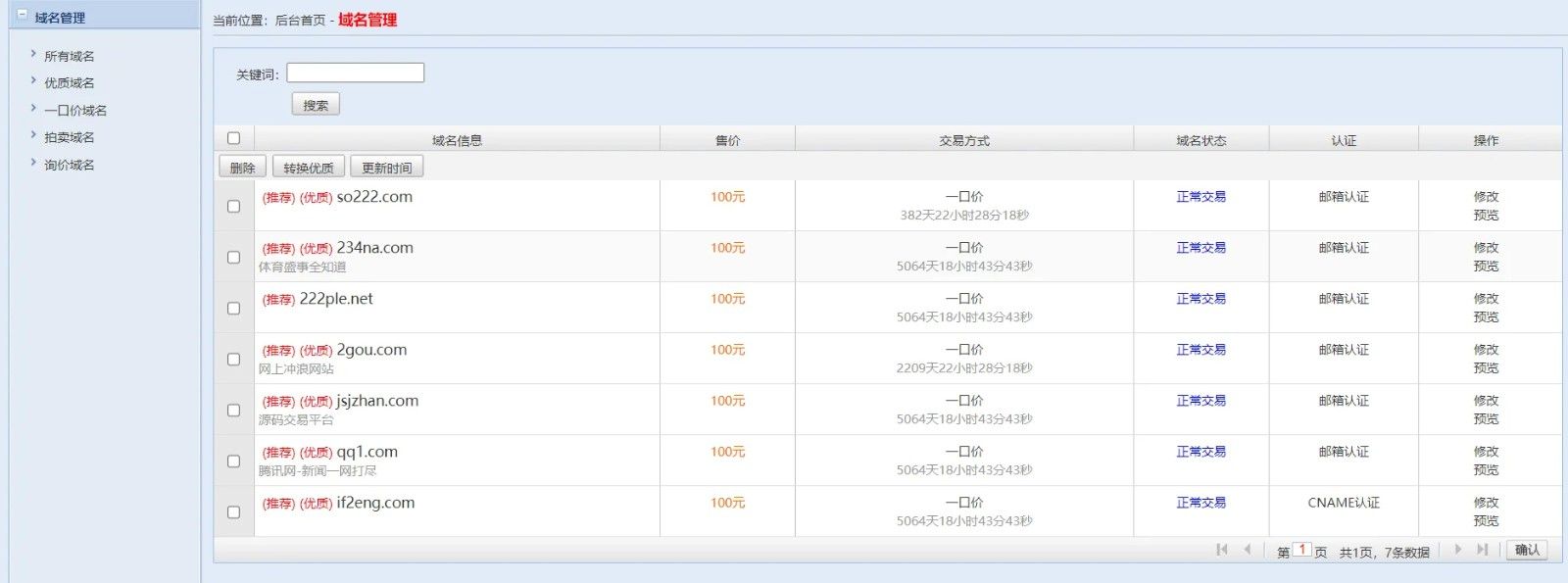Click the previous page arrow icon
Image resolution: width=1568 pixels, height=583 pixels.
1247,550
